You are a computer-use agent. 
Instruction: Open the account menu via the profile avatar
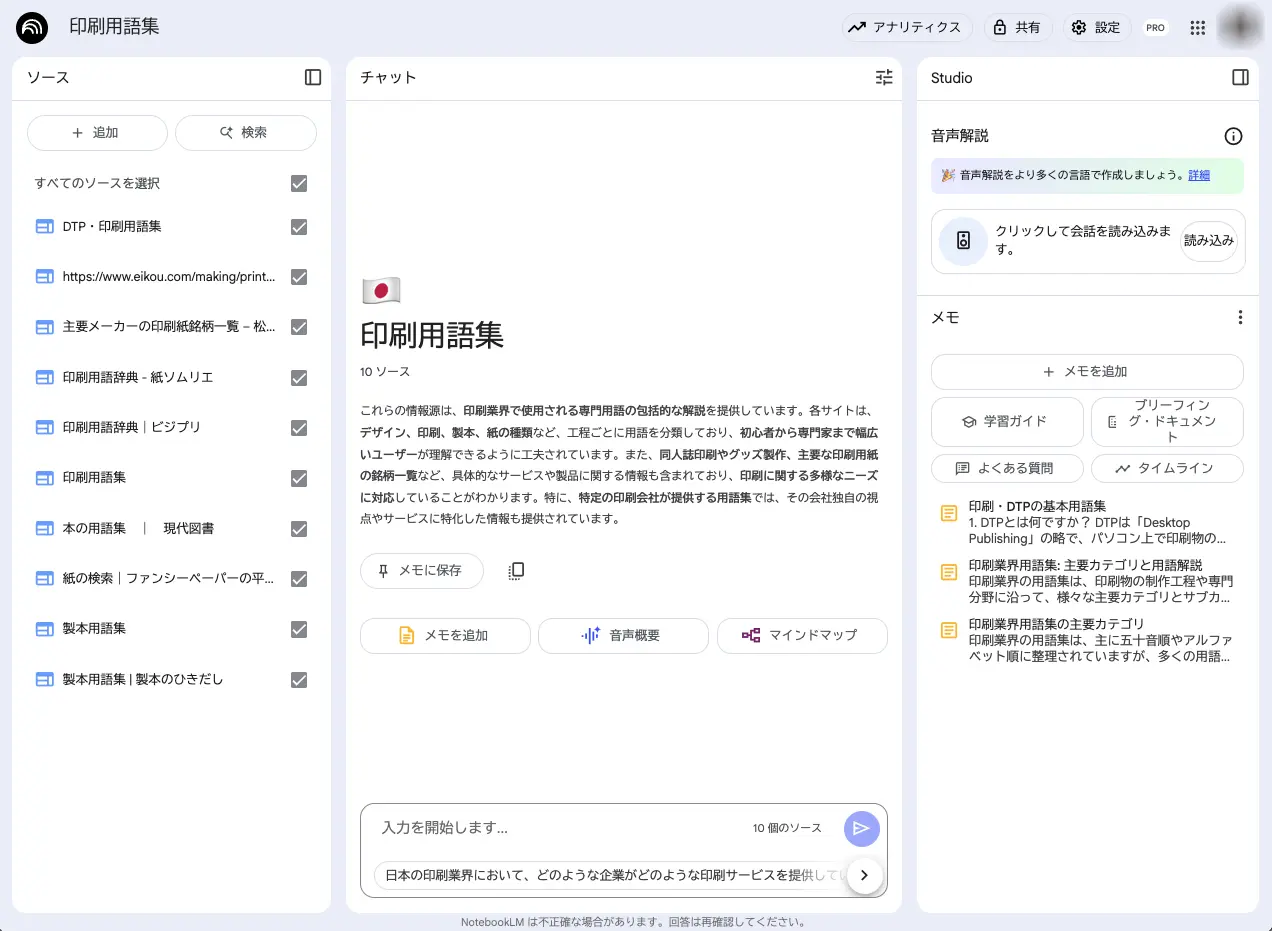coord(1239,27)
